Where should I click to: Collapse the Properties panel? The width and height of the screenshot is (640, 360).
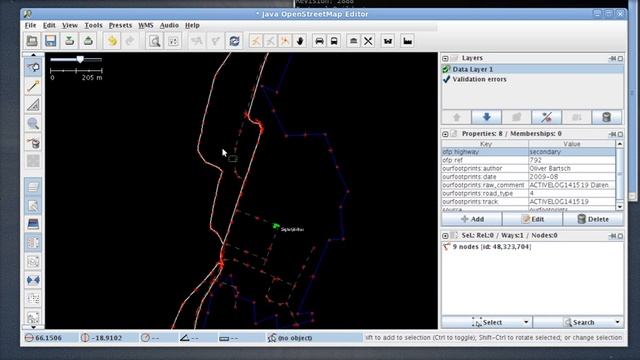point(445,134)
